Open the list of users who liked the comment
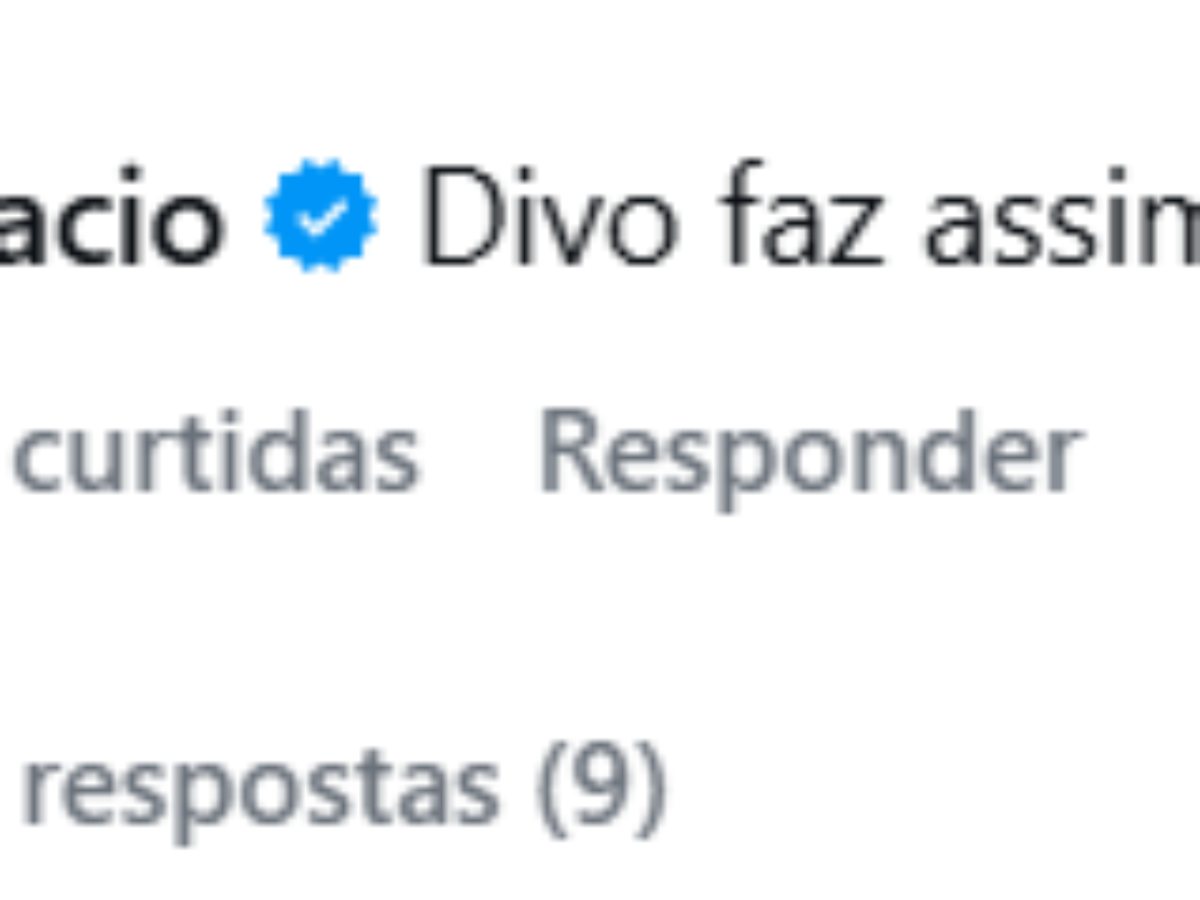This screenshot has height=900, width=1200. 215,453
